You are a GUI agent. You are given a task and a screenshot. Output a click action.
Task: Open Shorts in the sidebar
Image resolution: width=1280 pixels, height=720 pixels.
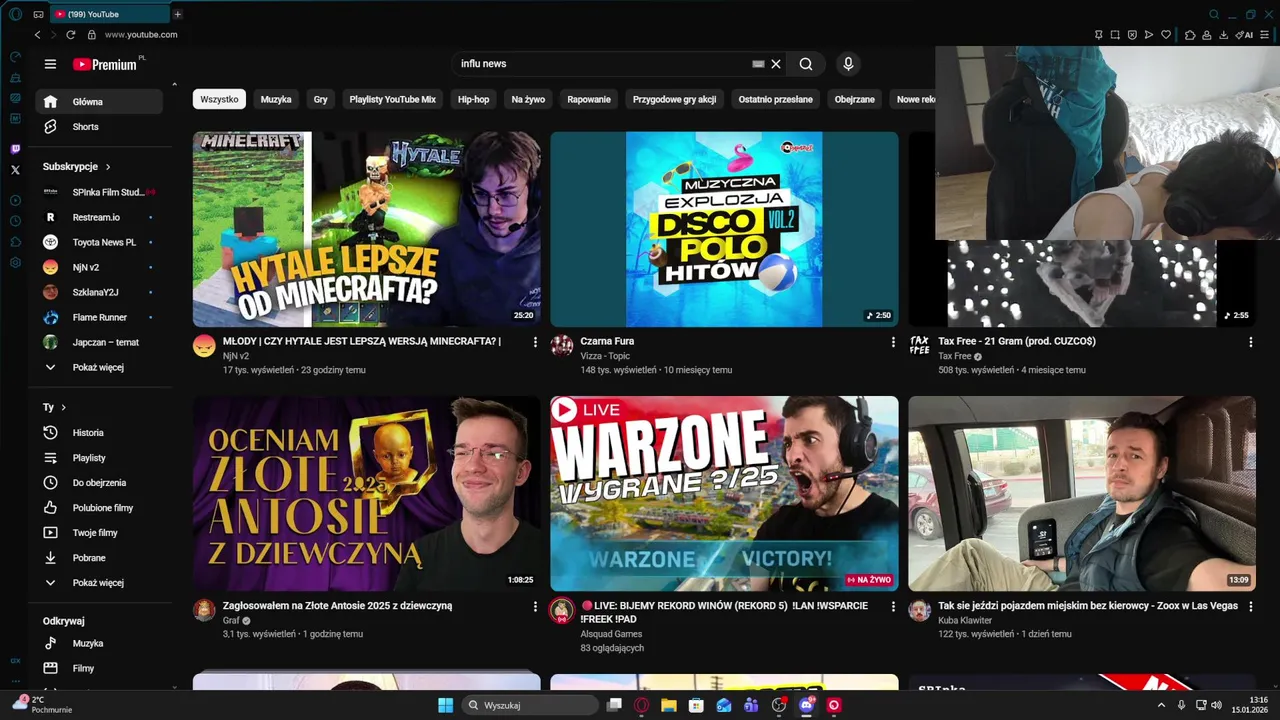[x=98, y=127]
